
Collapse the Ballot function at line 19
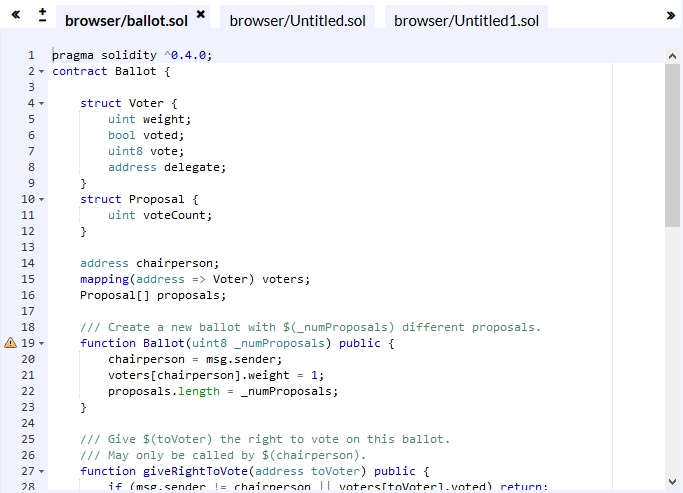(41, 344)
